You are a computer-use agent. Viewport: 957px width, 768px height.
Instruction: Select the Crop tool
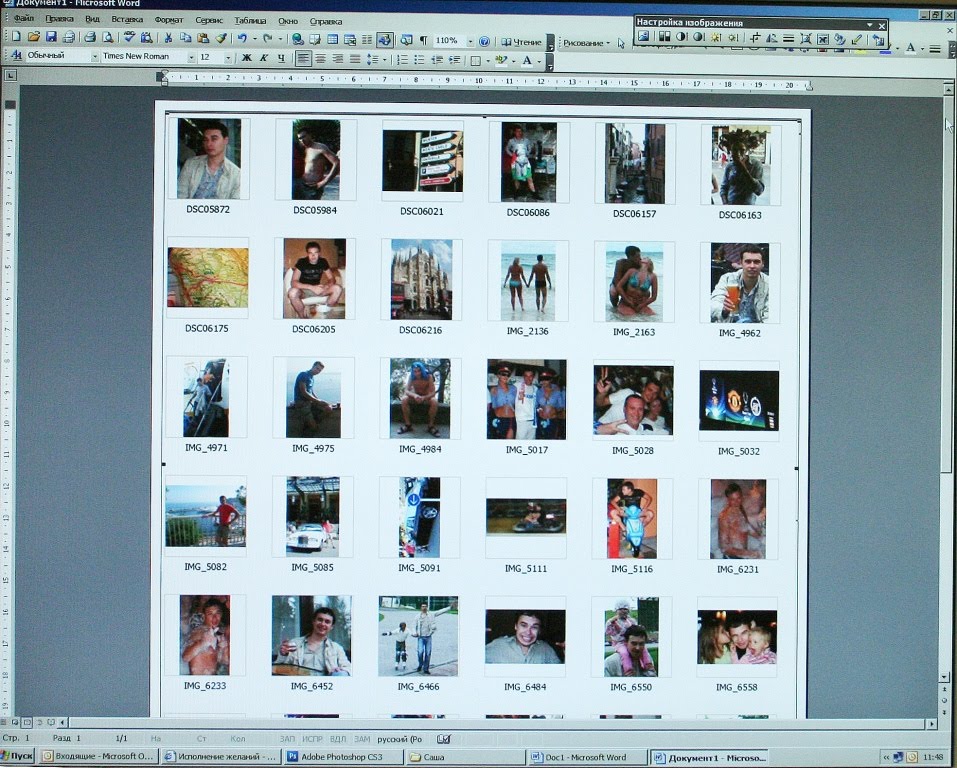pyautogui.click(x=755, y=38)
